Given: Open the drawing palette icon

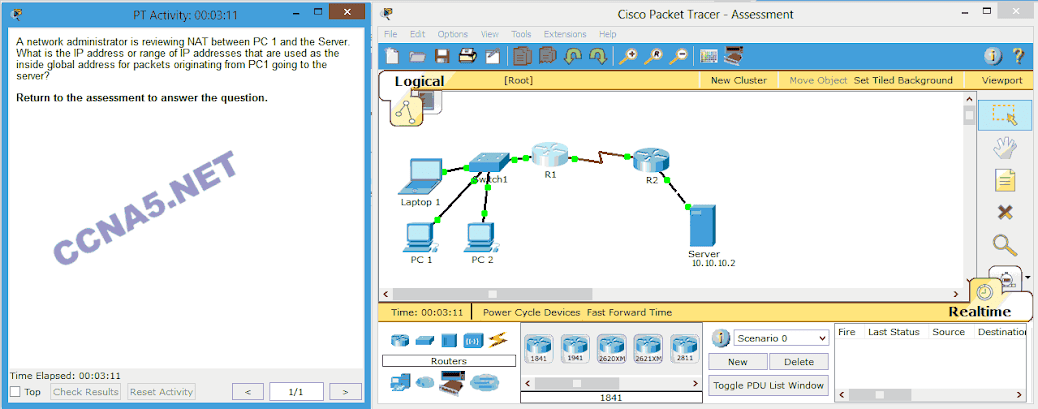Looking at the screenshot, I should 708,57.
